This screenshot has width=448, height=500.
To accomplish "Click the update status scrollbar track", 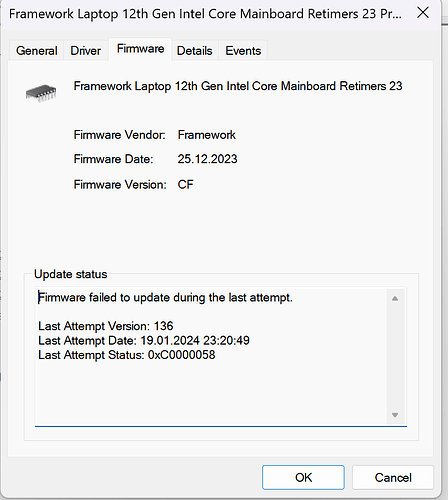I will [395, 357].
